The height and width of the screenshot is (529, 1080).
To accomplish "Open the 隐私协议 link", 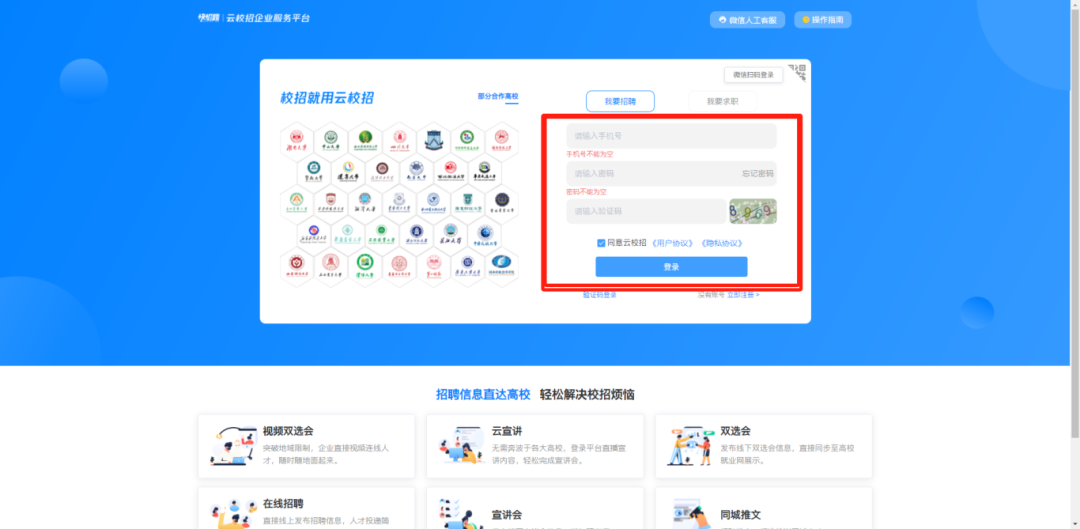I will tap(721, 243).
